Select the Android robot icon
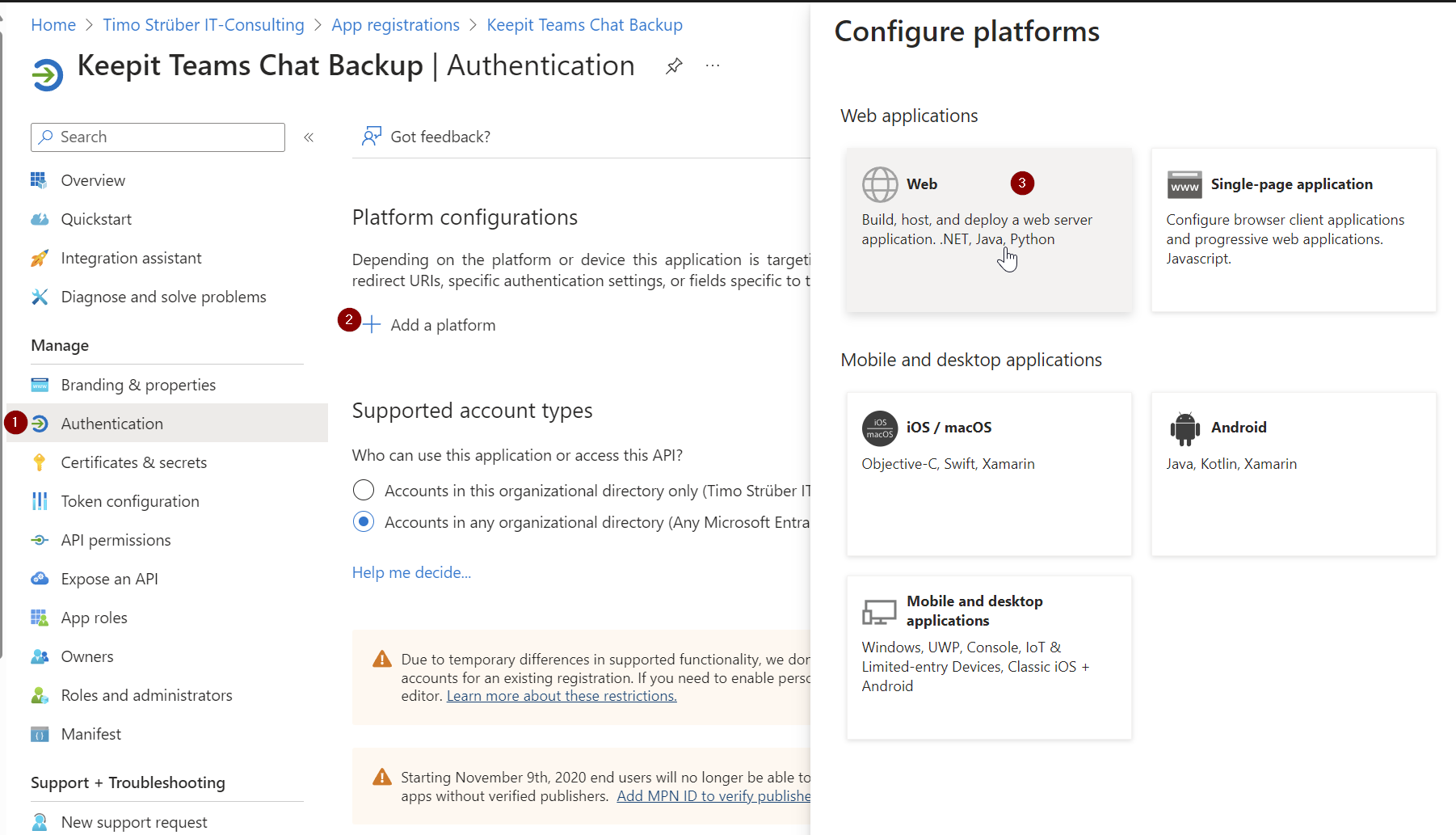Viewport: 1456px width, 835px height. point(1184,428)
